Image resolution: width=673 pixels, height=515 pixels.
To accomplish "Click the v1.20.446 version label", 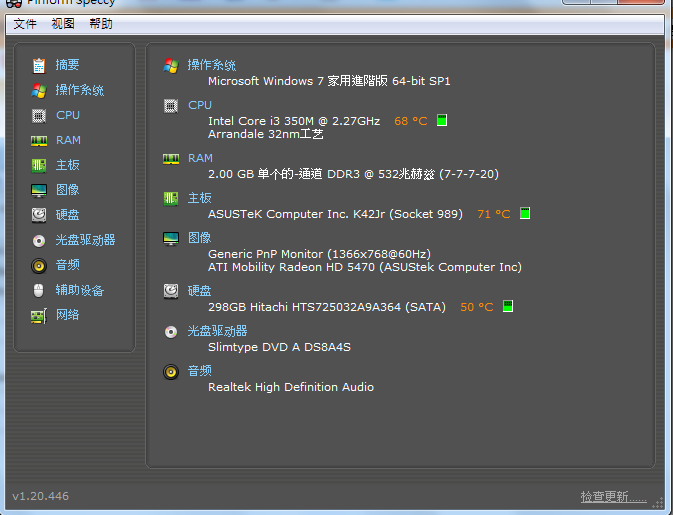I will click(40, 496).
